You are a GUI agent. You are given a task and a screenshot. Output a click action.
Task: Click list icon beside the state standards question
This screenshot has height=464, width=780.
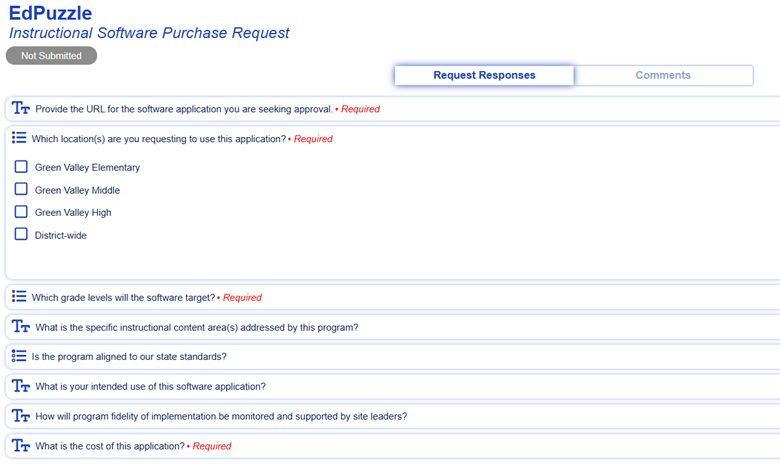tap(19, 356)
